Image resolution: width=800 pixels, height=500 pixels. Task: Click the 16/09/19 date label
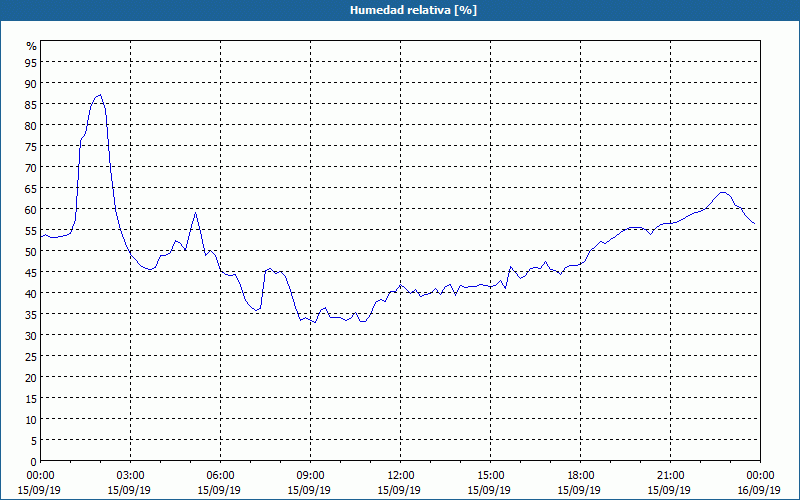tap(759, 490)
